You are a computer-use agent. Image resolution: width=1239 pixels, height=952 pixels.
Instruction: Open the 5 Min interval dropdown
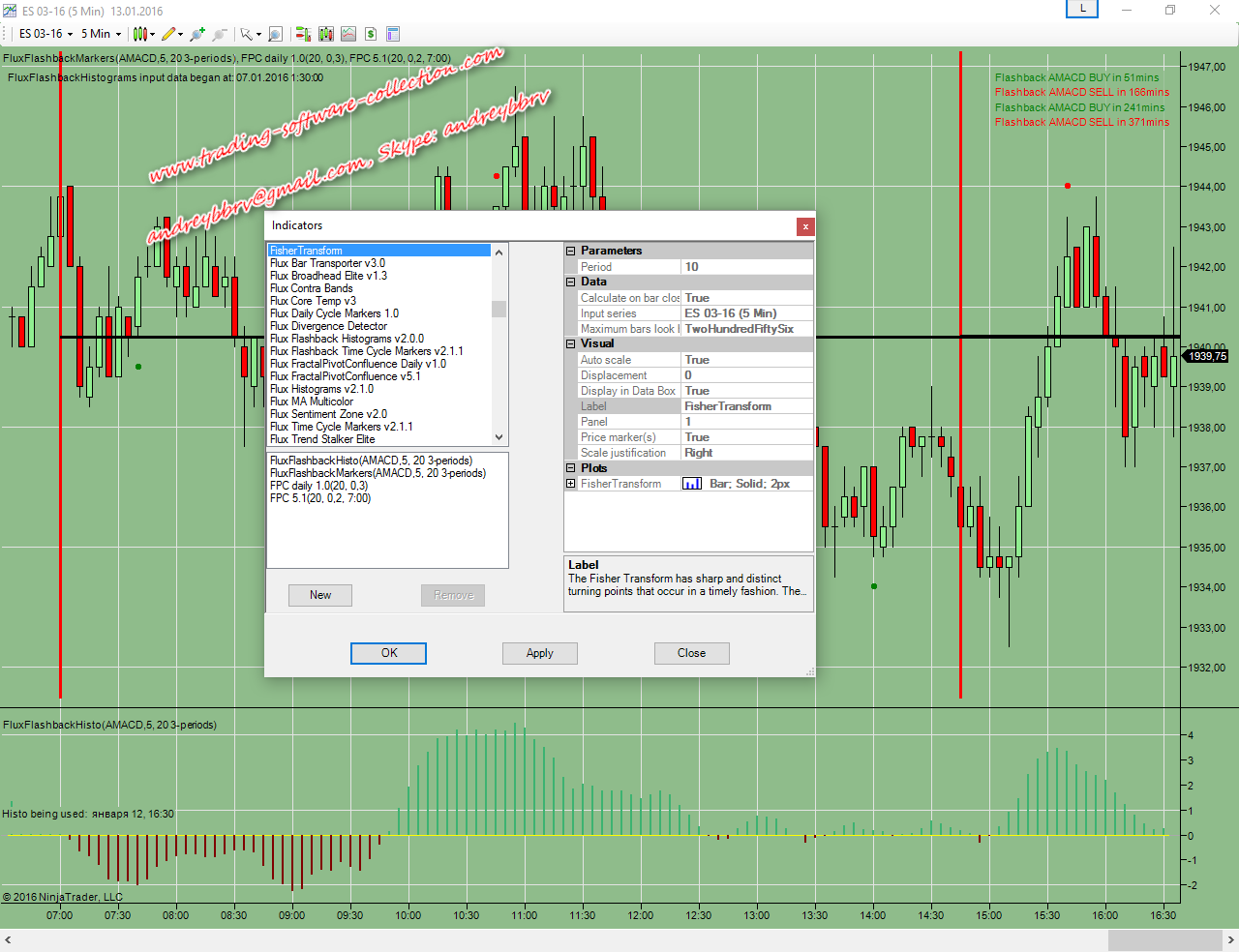point(101,34)
